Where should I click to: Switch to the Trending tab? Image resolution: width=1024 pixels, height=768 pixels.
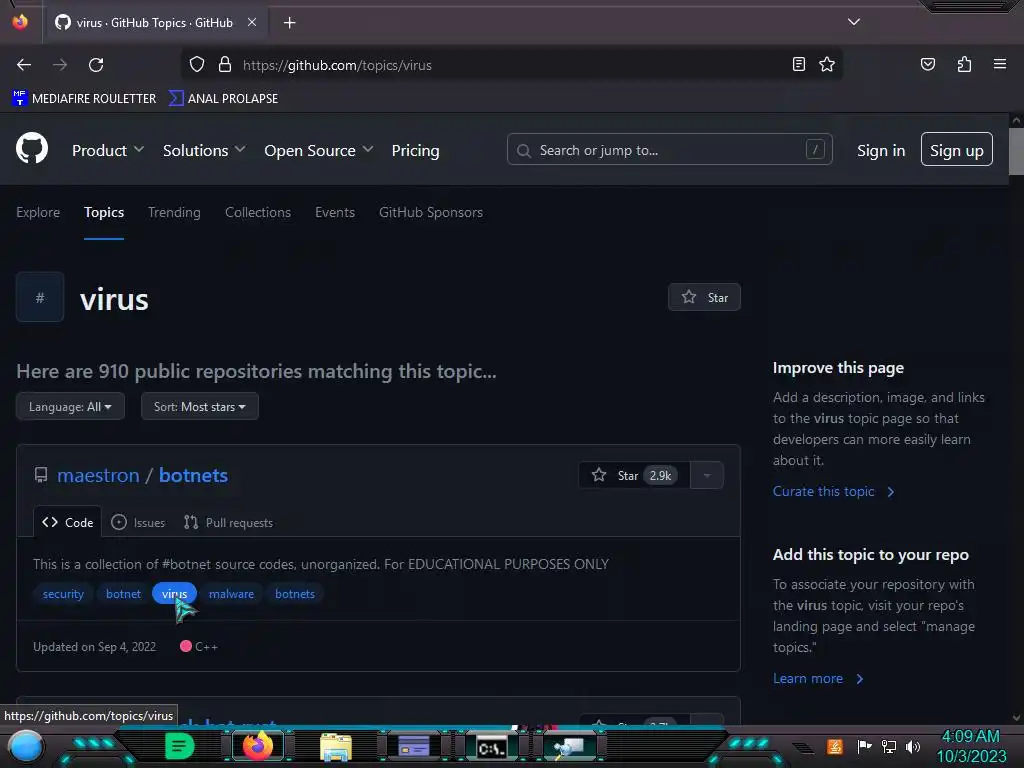tap(174, 212)
